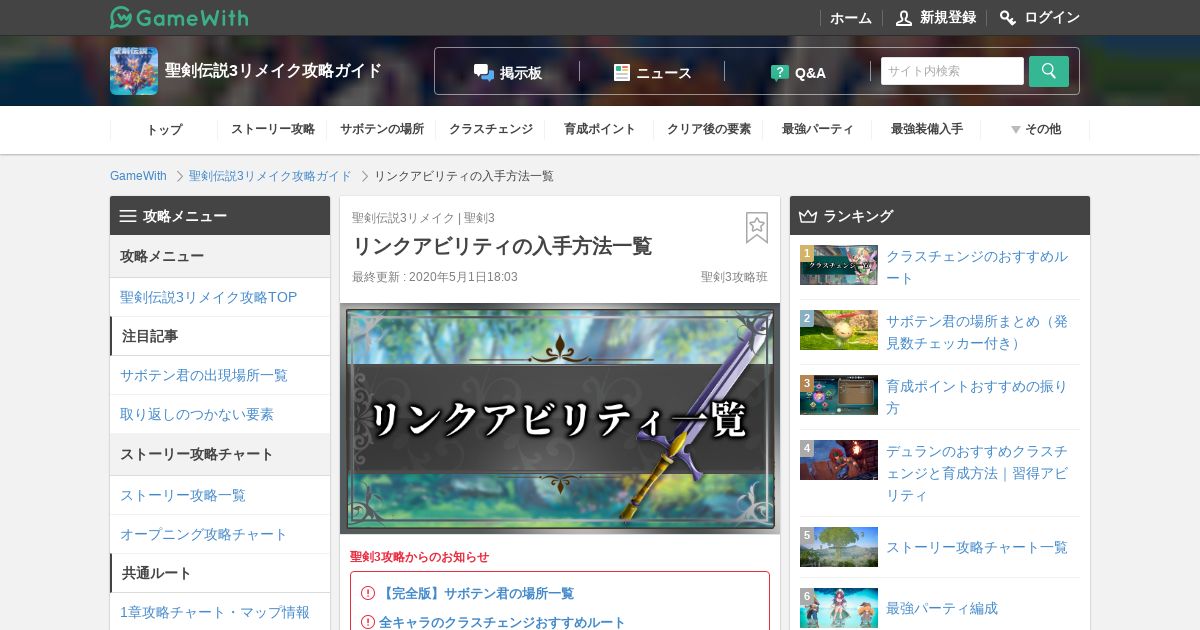
Task: Click the 聖剣伝説3リメイク攻略ガイド header title
Action: pos(273,71)
